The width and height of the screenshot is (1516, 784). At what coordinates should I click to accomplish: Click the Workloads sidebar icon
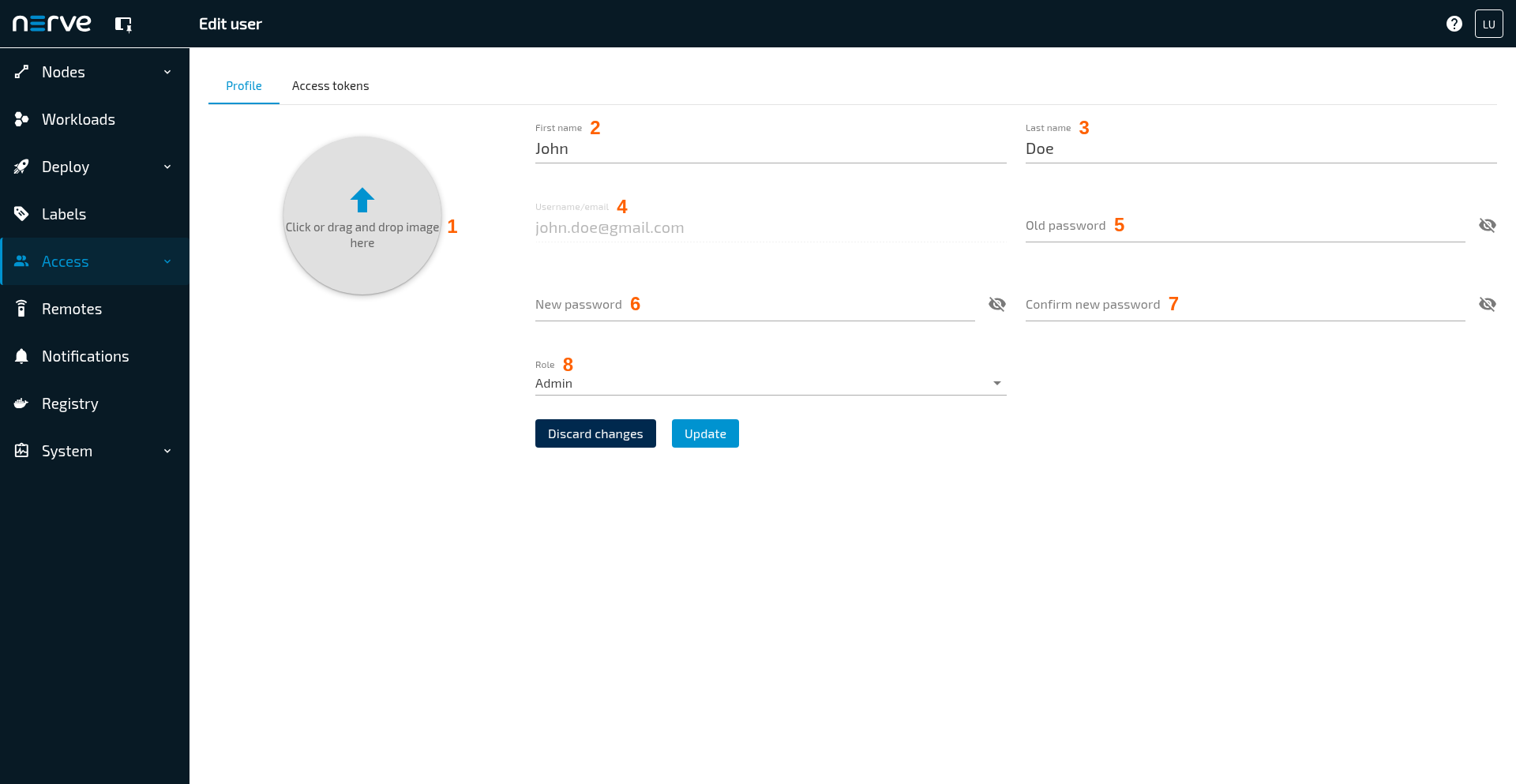point(21,119)
